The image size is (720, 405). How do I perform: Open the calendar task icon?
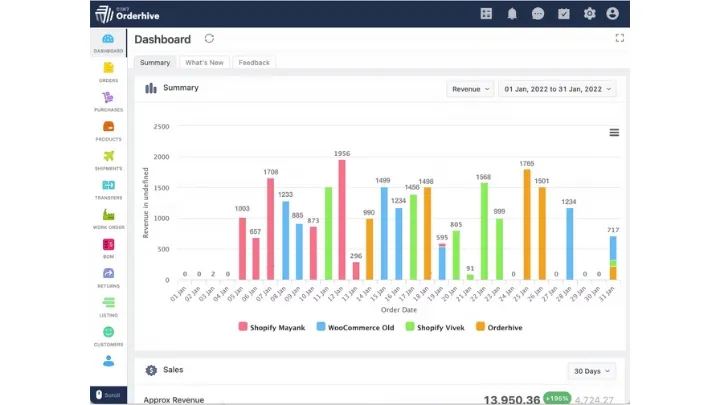point(563,14)
